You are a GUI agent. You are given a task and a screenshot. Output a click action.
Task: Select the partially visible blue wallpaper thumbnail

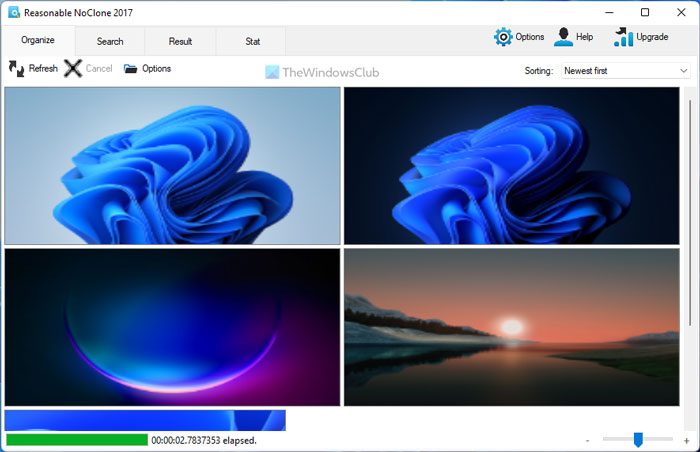click(145, 420)
